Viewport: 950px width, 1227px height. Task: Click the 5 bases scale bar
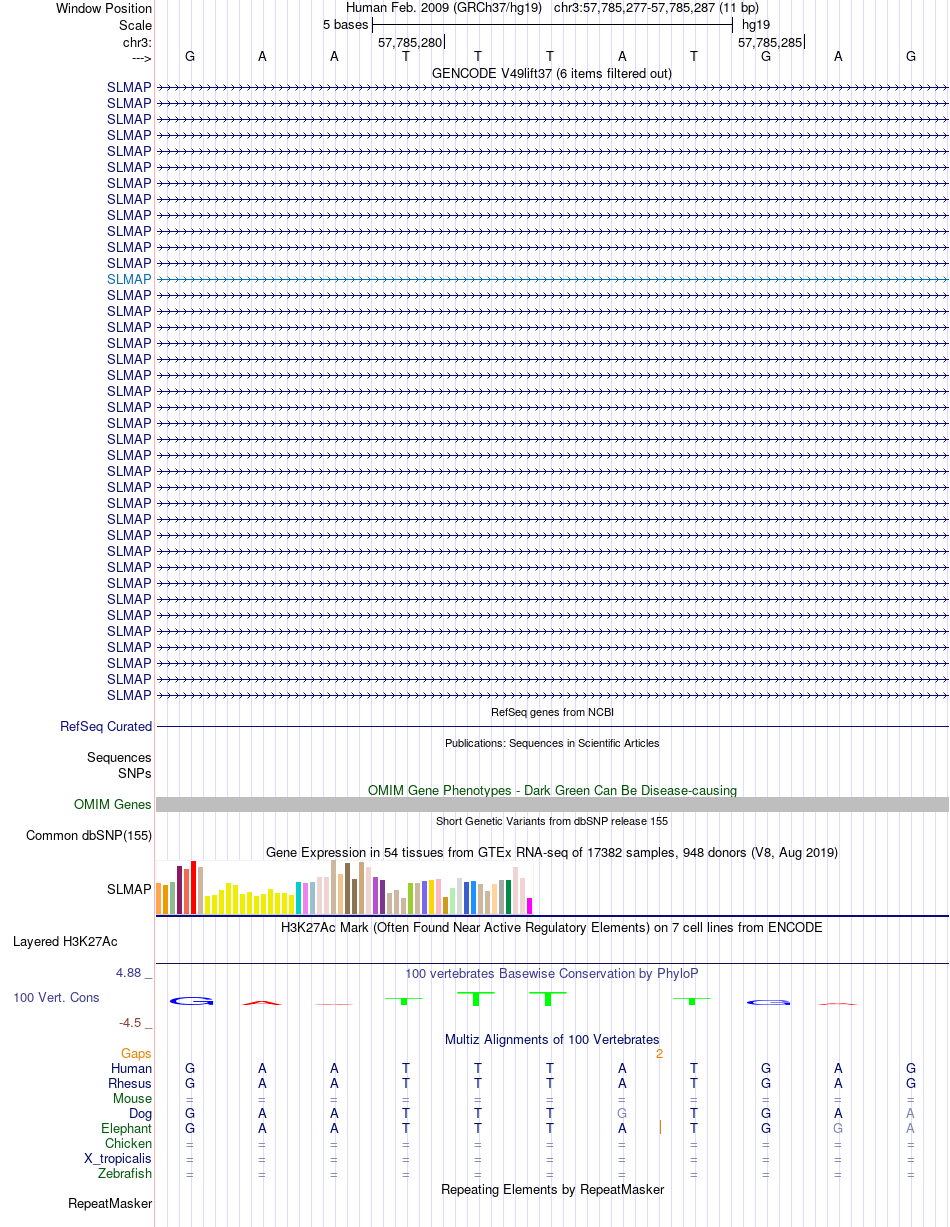coord(552,25)
